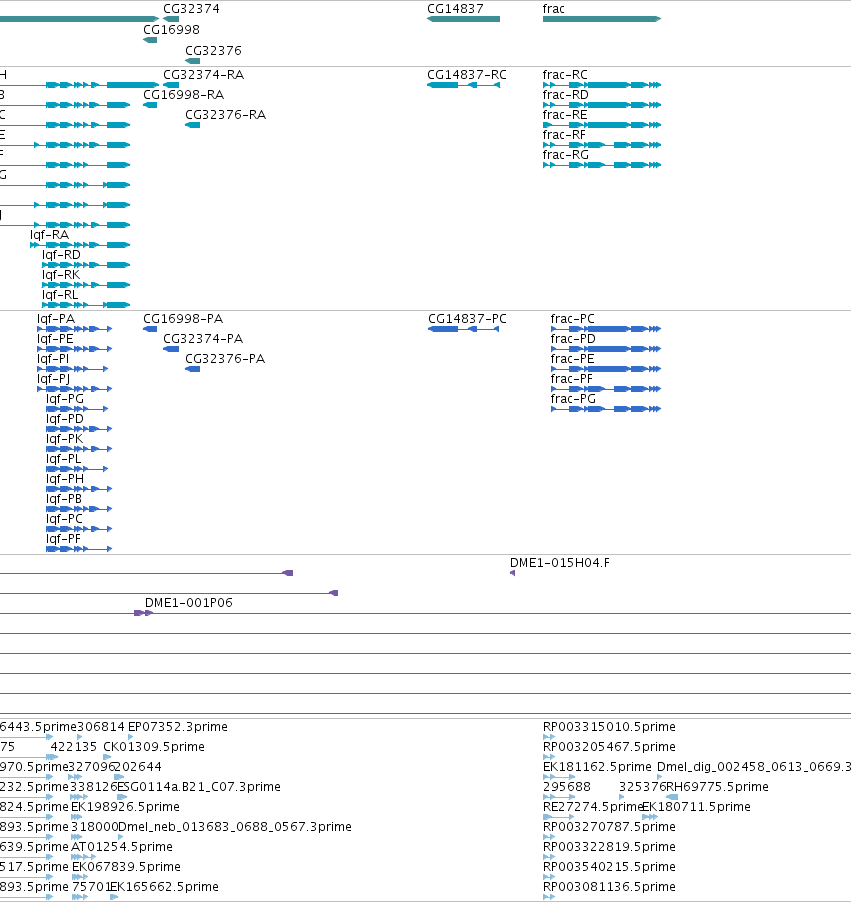Select the 295688 EST label
The image size is (851, 902).
coord(567,786)
